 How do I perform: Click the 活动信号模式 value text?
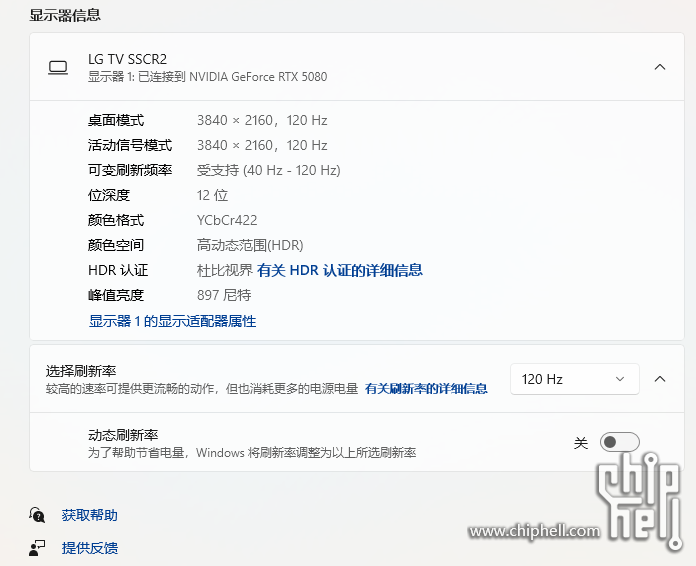262,145
